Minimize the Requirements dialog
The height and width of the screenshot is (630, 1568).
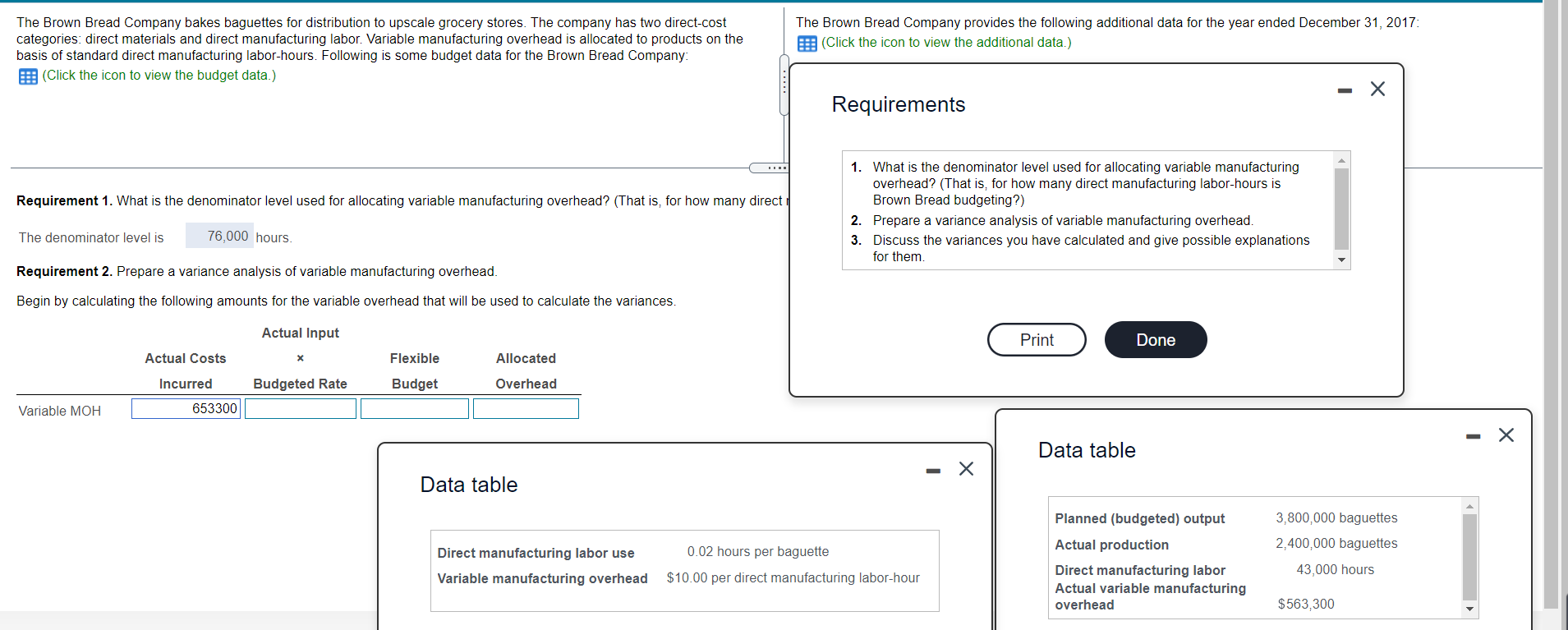click(x=1345, y=90)
